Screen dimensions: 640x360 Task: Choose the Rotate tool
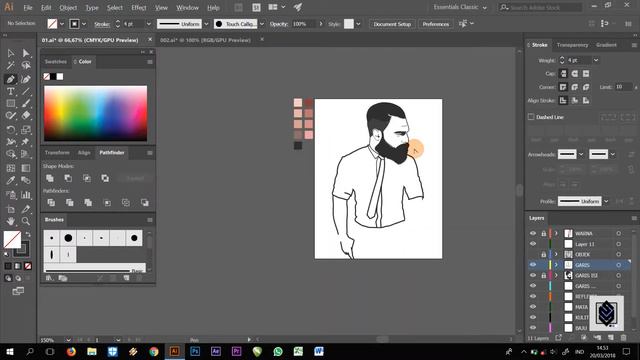click(x=11, y=130)
